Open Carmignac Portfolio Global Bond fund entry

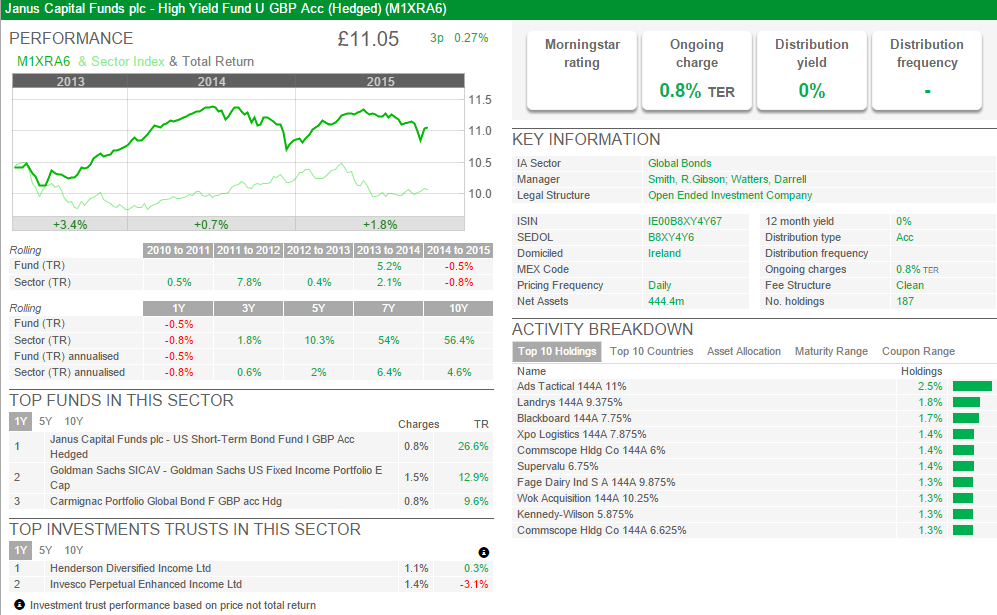click(166, 501)
